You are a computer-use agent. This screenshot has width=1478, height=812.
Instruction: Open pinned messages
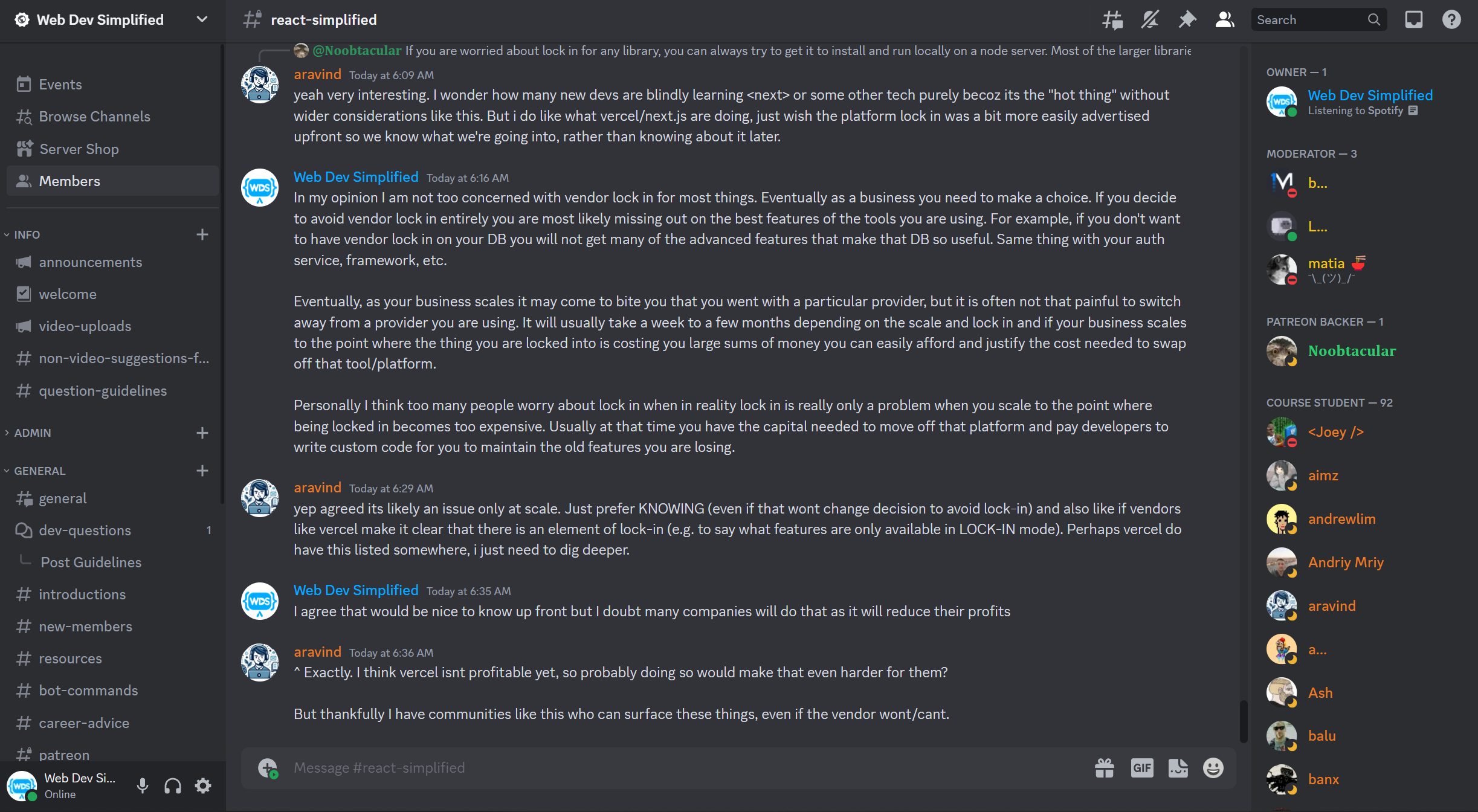tap(1187, 20)
